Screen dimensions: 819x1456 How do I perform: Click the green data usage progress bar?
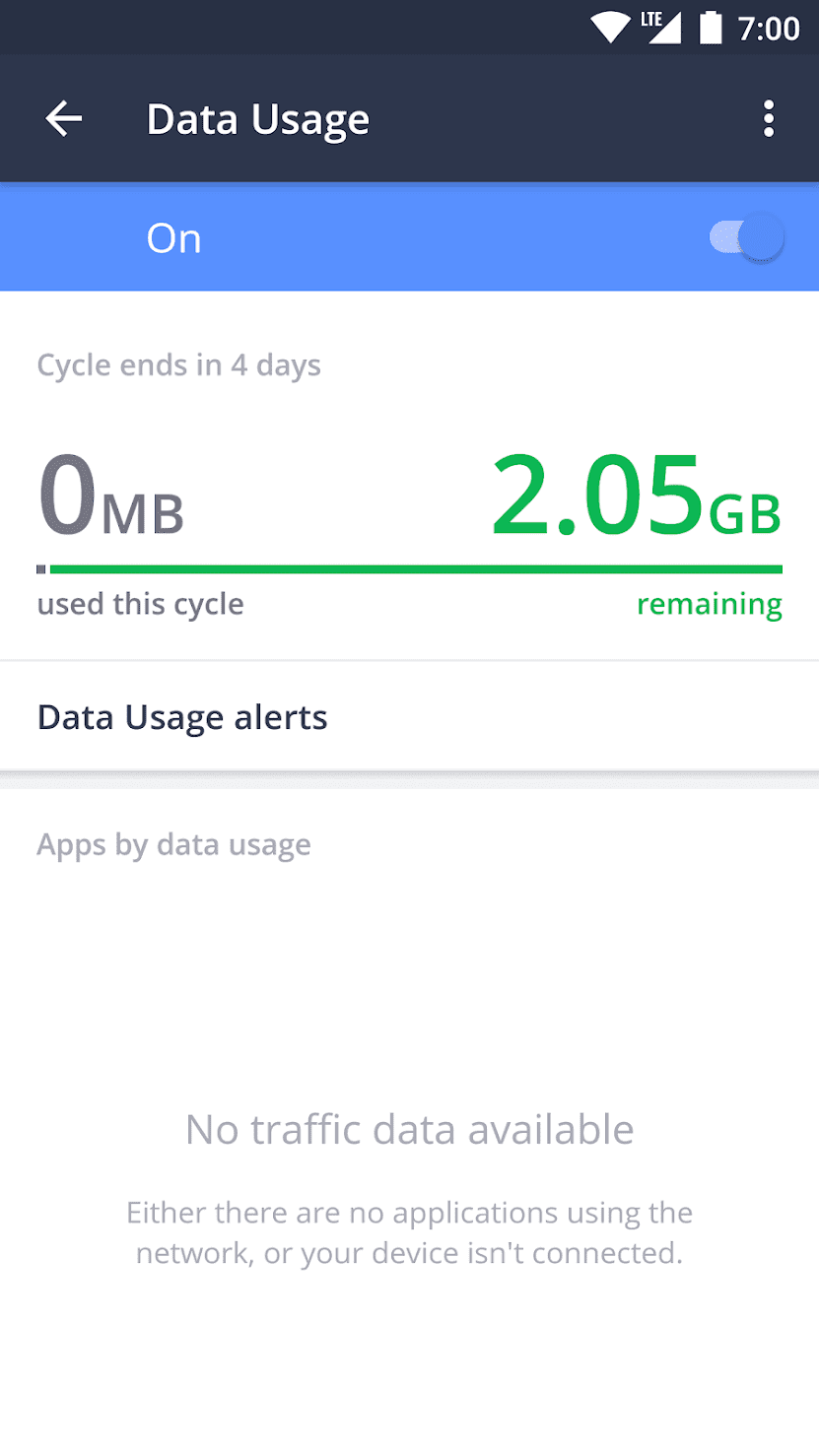414,569
